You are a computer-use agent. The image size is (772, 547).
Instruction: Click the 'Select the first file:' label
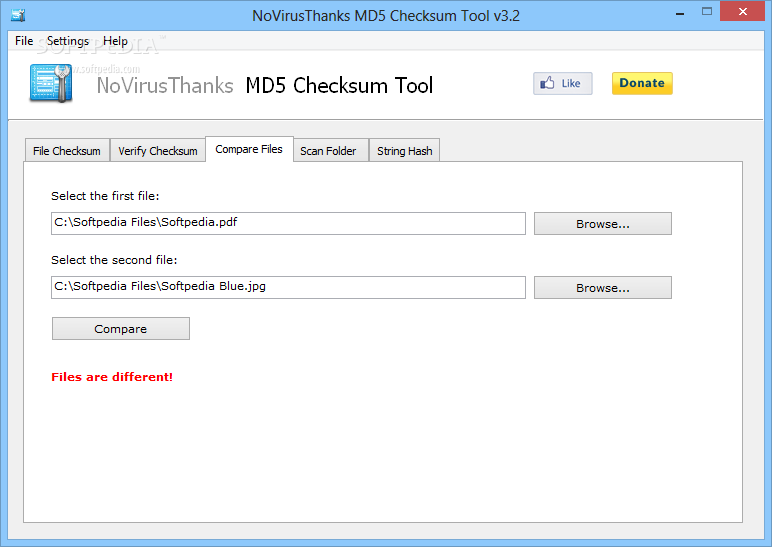pos(105,196)
